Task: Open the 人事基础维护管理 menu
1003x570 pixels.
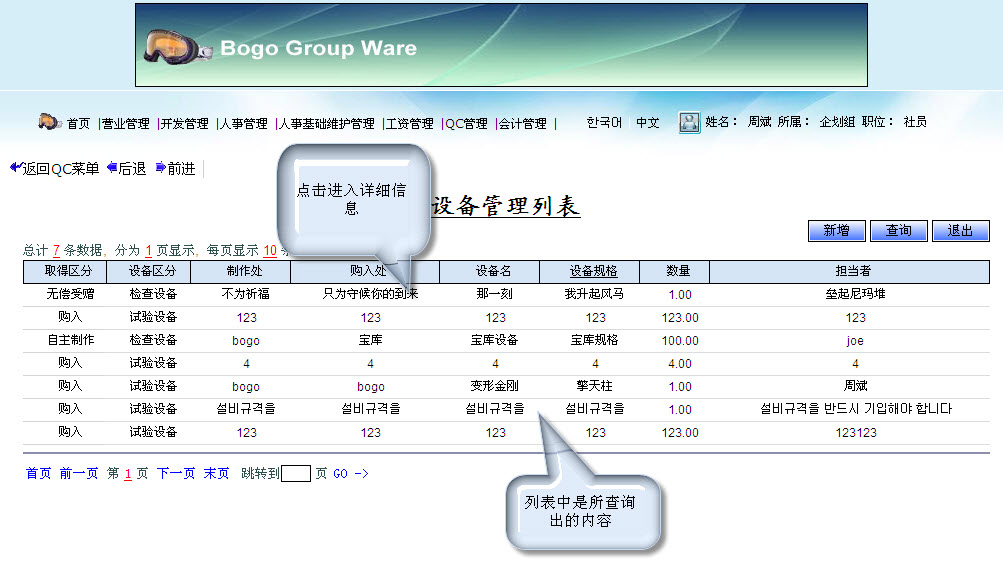Action: tap(326, 123)
